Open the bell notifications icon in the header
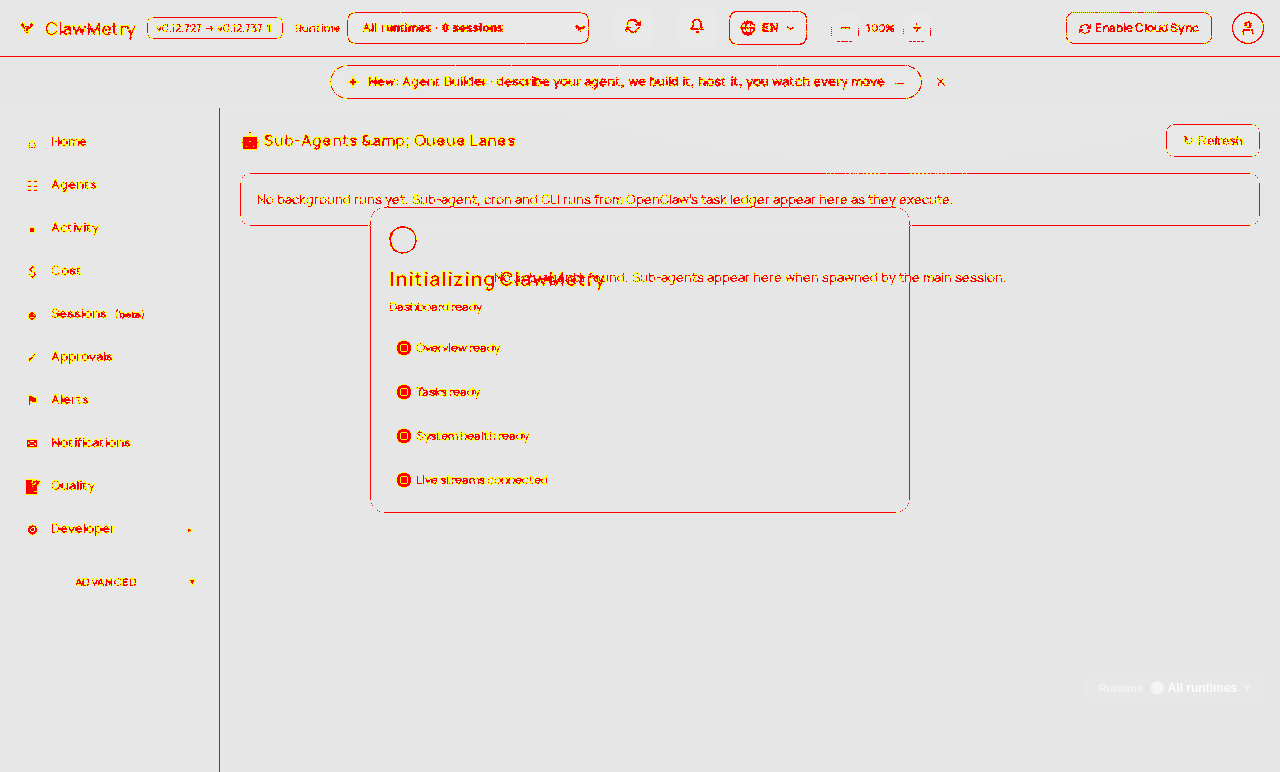Image resolution: width=1280 pixels, height=772 pixels. [x=697, y=27]
